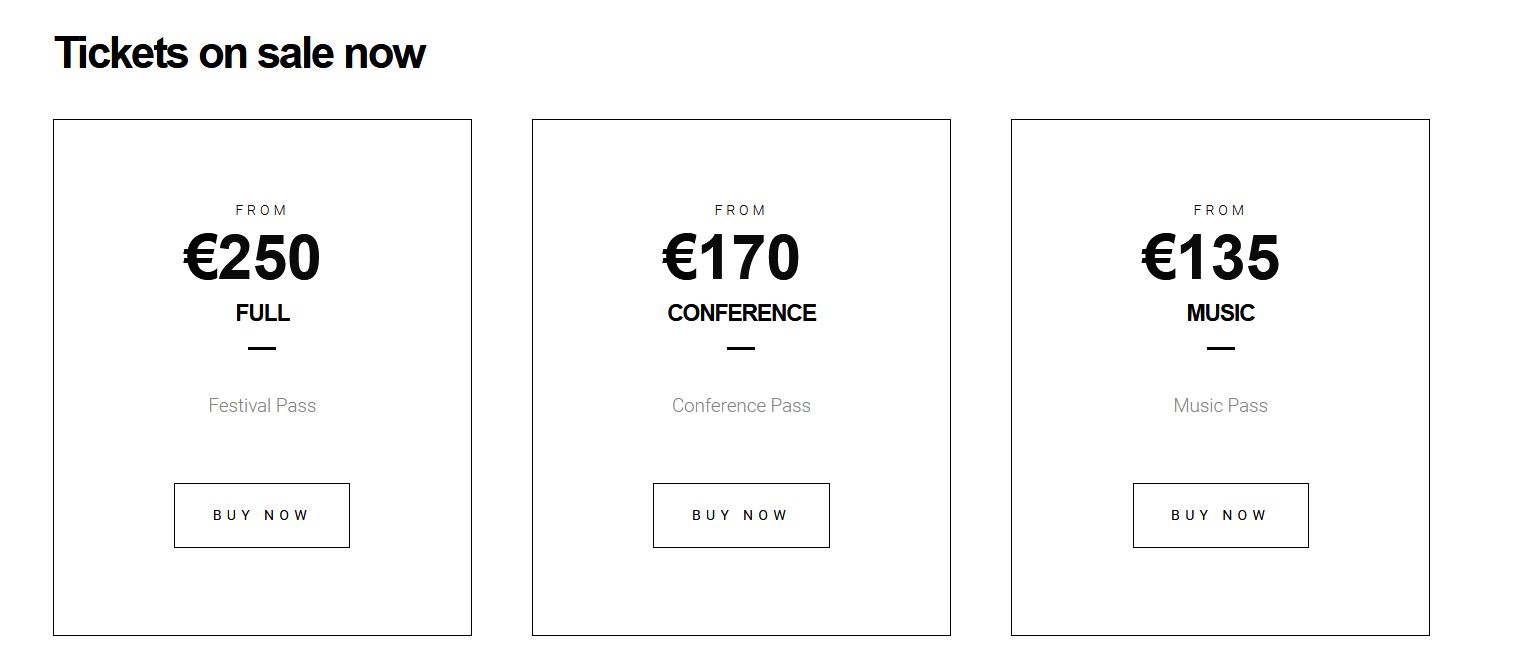Click the CONFERENCE ticket title
The height and width of the screenshot is (659, 1517).
(x=742, y=313)
